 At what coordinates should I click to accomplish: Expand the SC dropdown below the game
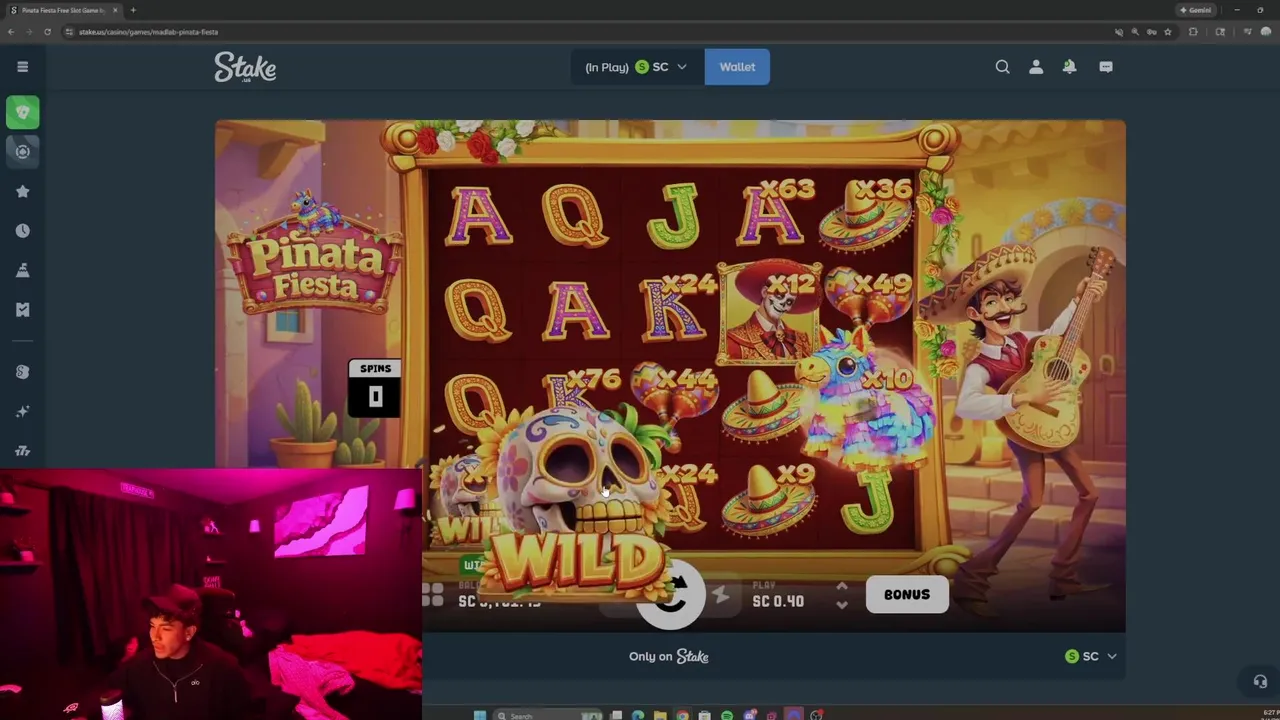[x=1091, y=656]
